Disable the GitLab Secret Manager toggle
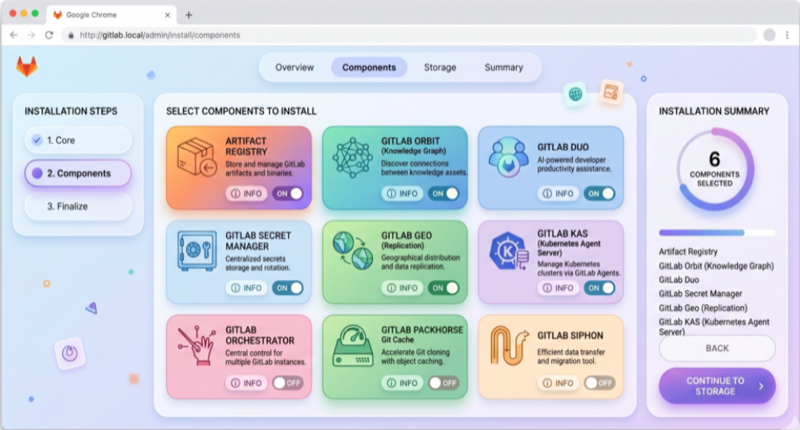 tap(288, 288)
